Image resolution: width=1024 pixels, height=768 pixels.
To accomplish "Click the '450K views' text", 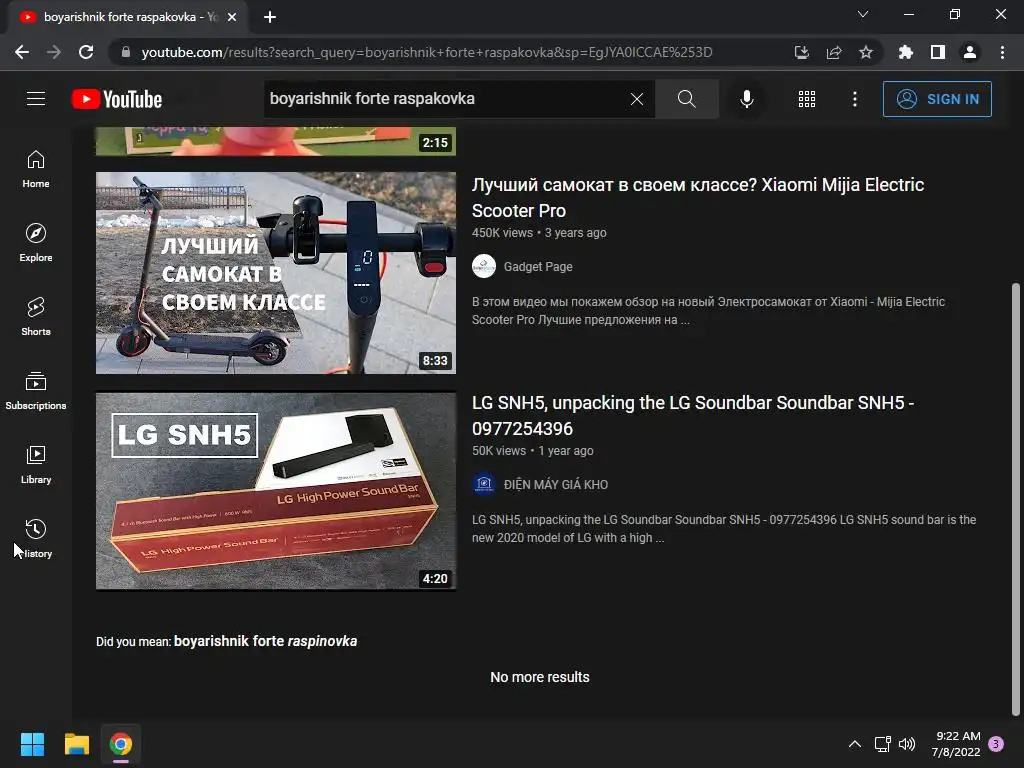I will click(502, 232).
